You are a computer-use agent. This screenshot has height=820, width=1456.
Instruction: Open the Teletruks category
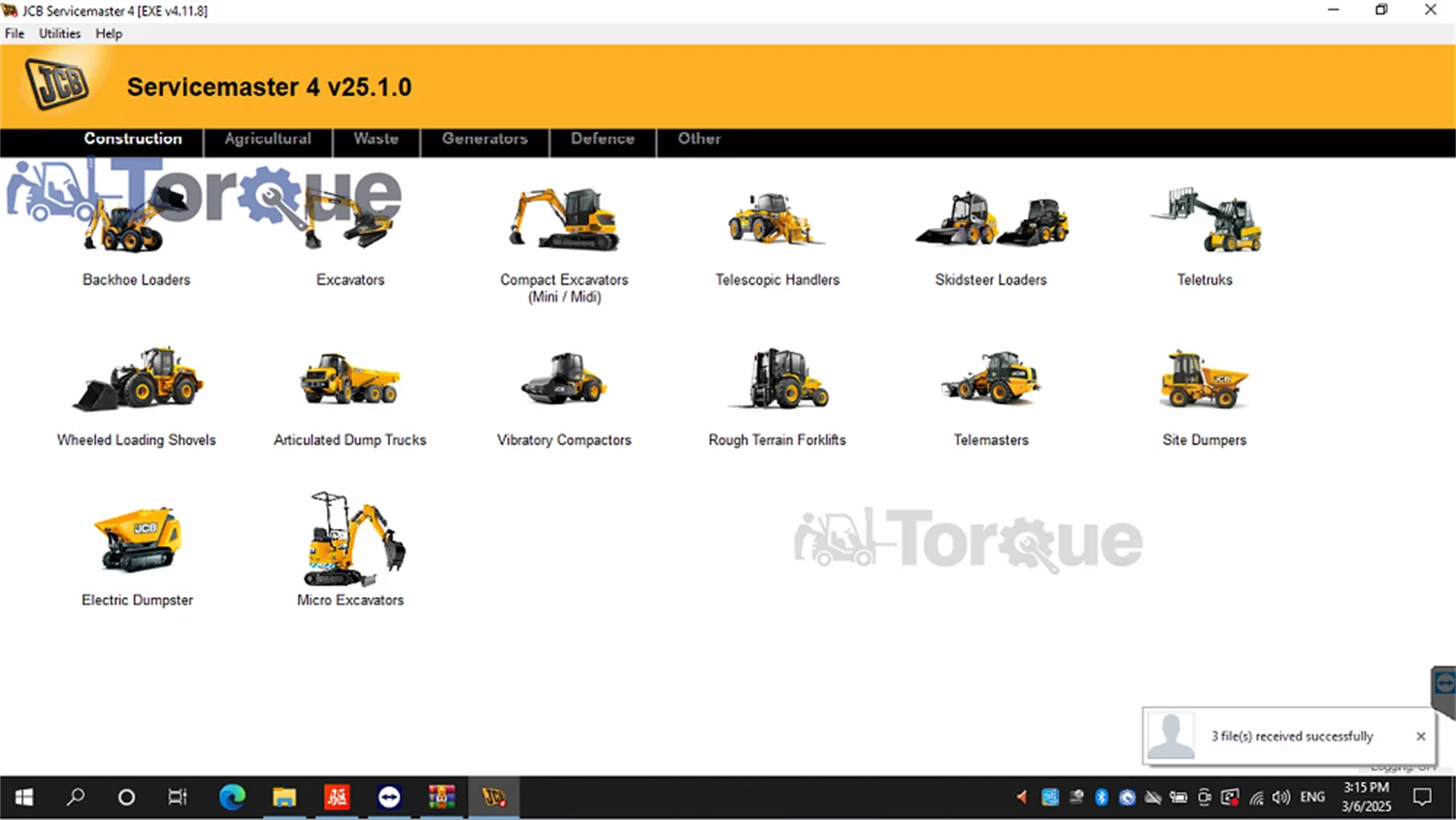coord(1205,238)
